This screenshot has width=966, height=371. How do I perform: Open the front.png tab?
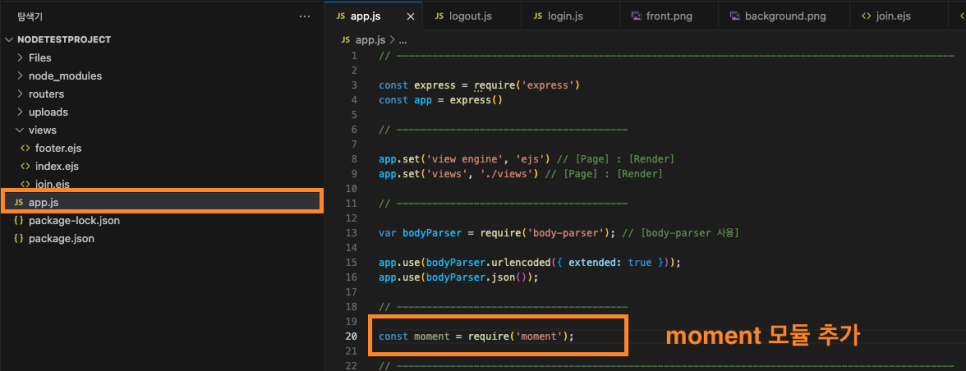(669, 16)
